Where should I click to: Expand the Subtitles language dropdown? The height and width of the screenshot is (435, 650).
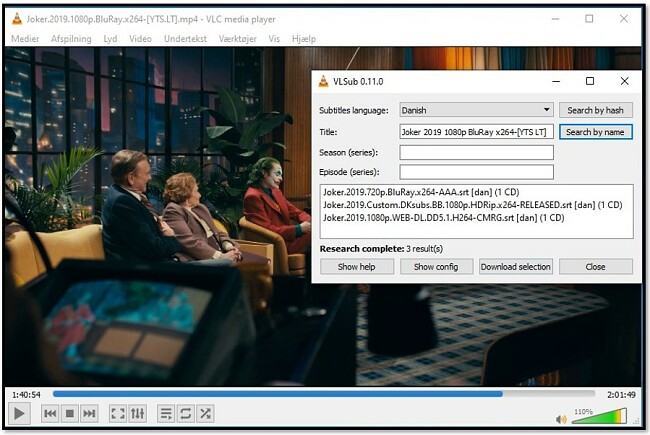476,110
